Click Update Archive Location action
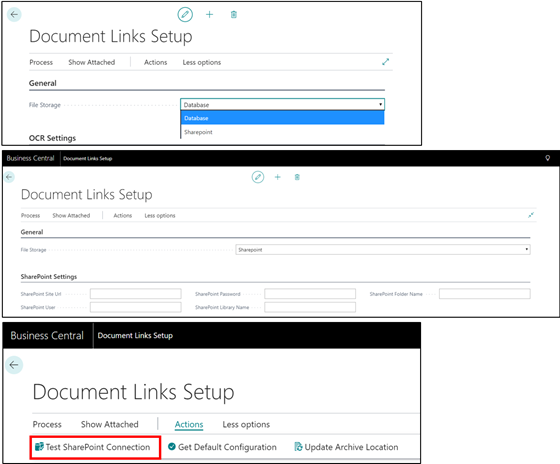Image resolution: width=560 pixels, height=464 pixels. click(346, 447)
